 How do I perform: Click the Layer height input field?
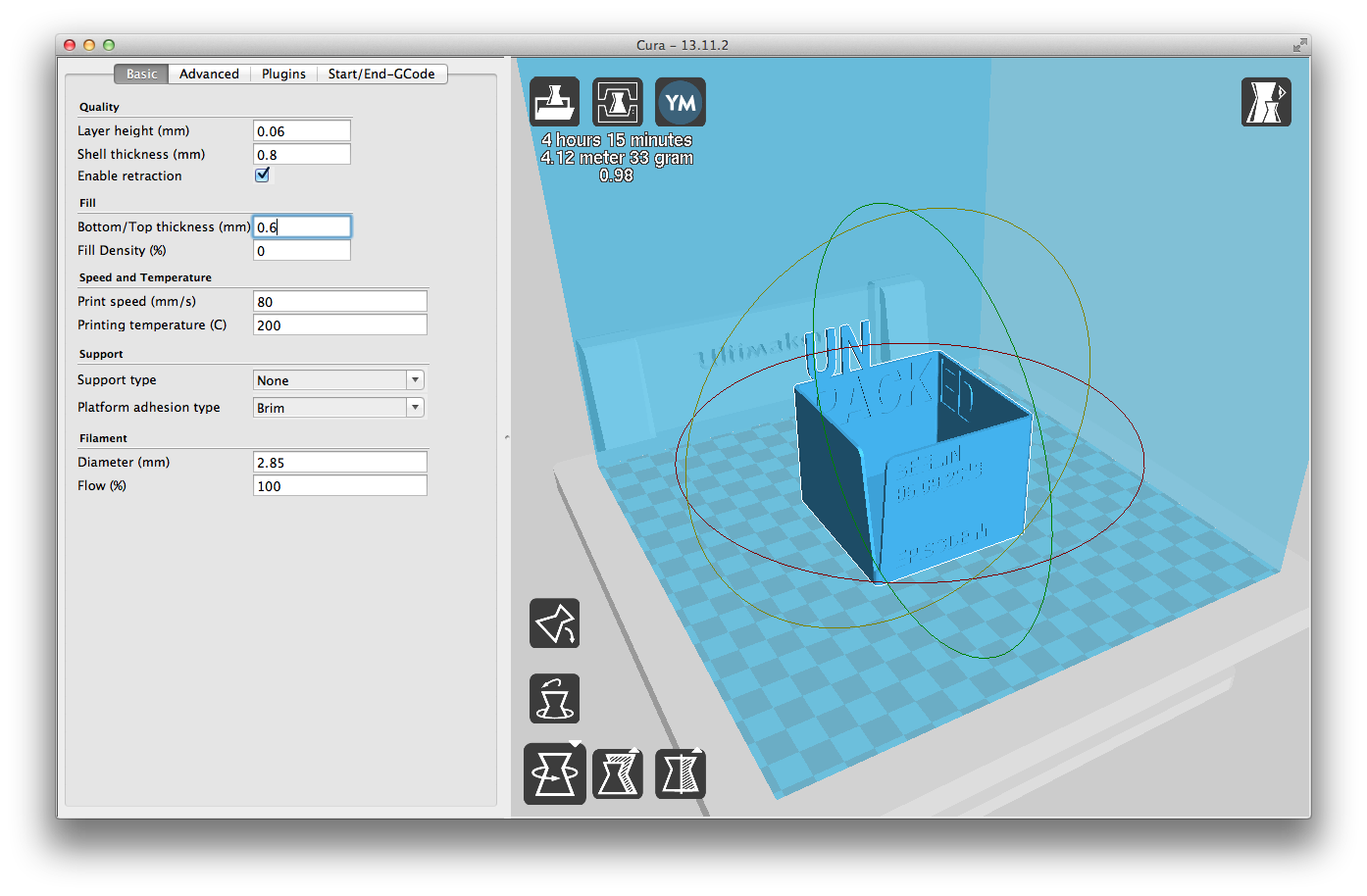coord(301,131)
